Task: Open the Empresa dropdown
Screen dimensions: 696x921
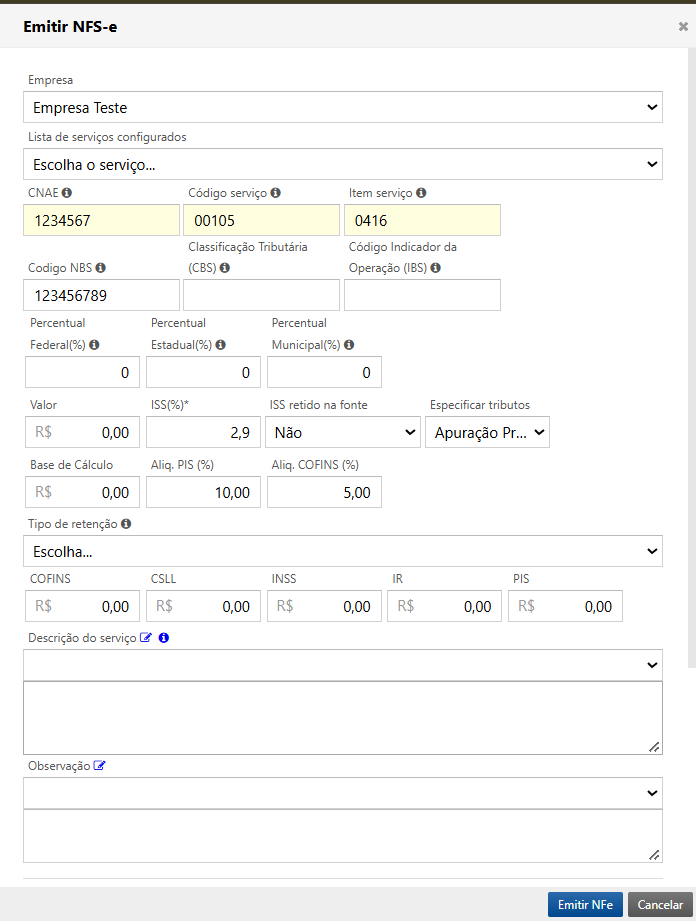Action: pyautogui.click(x=343, y=107)
